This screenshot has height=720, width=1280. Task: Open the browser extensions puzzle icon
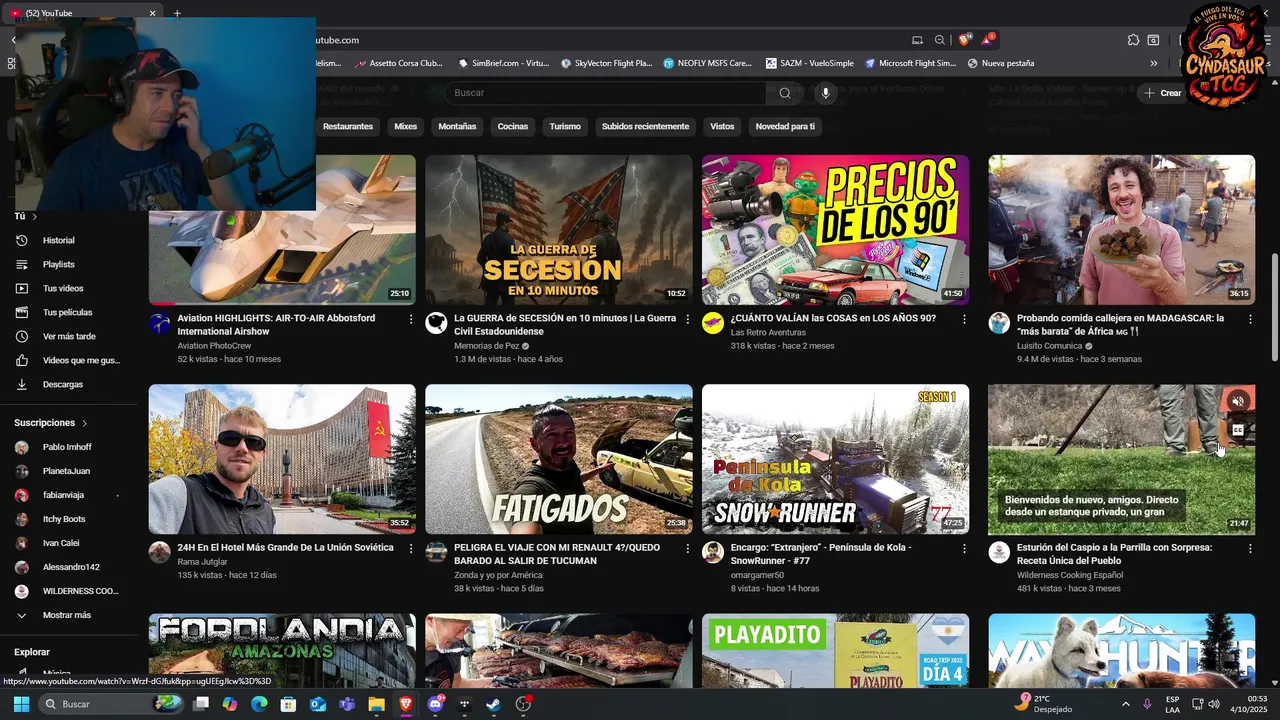pyautogui.click(x=1133, y=40)
